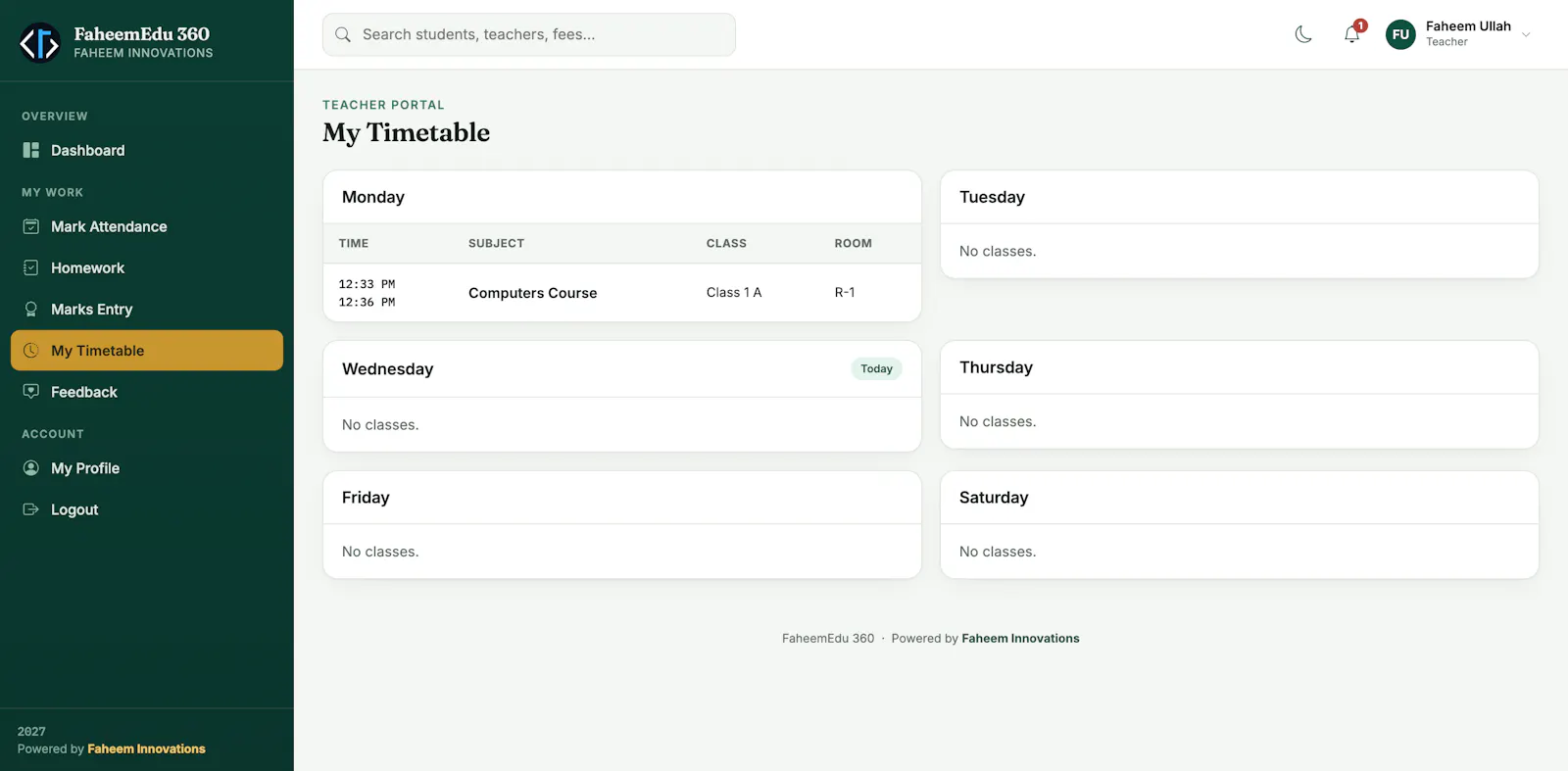Click the Logout arrow icon

(31, 508)
